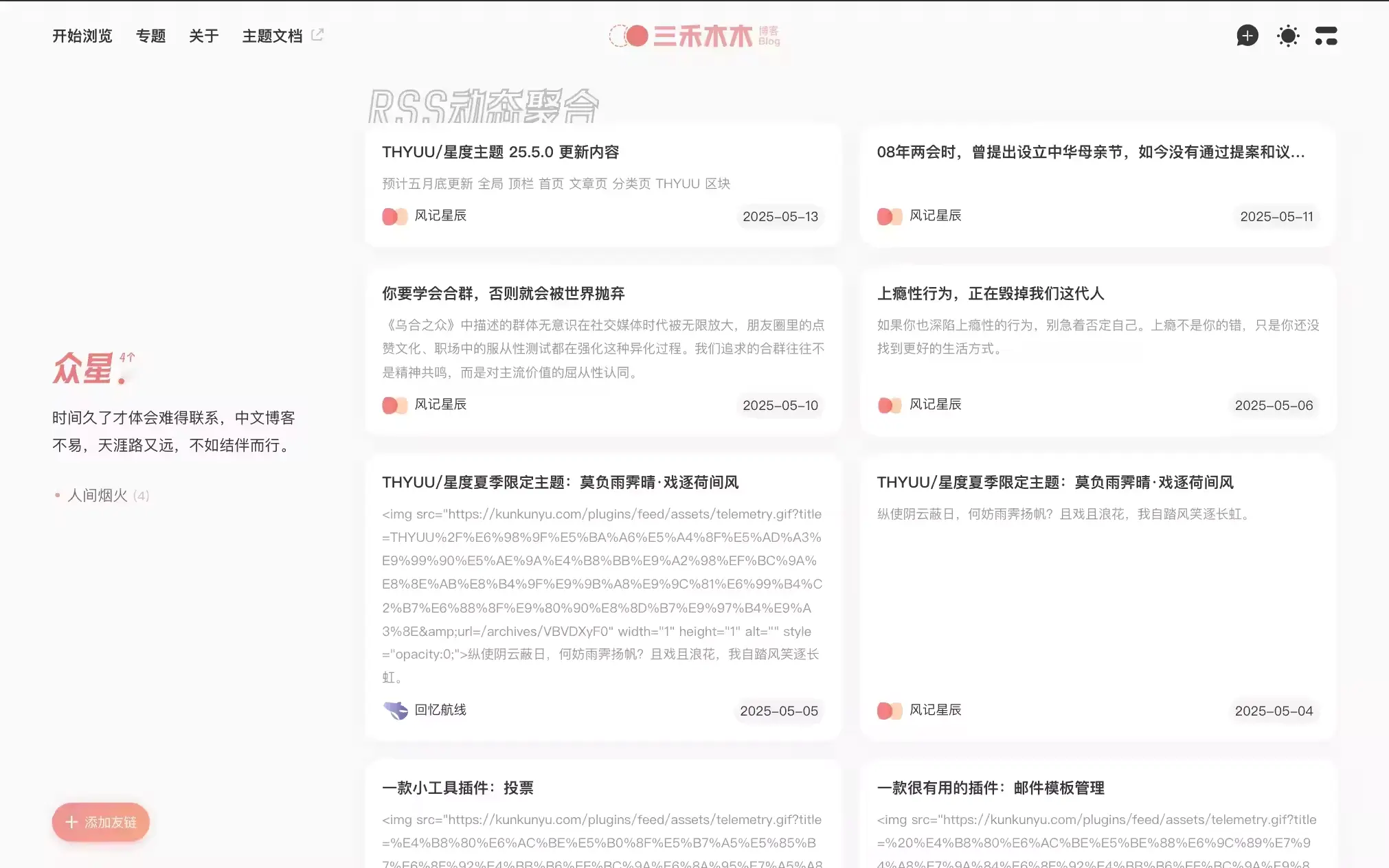The height and width of the screenshot is (868, 1389).
Task: Toggle light/dark mode sun icon
Action: point(1287,36)
